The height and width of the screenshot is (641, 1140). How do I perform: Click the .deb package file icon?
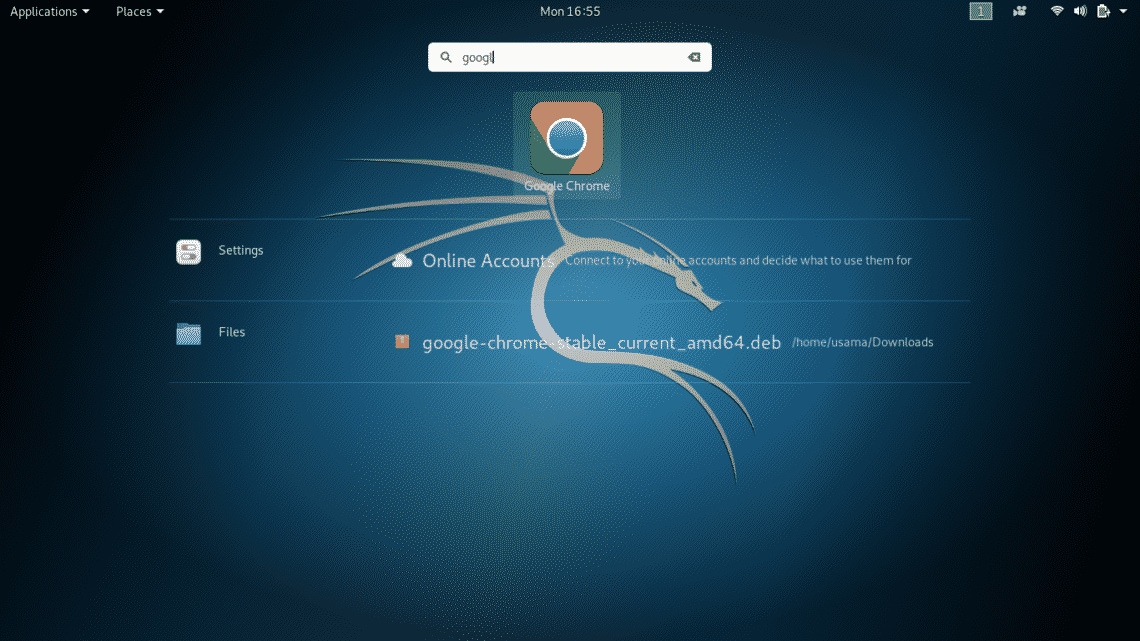(x=402, y=342)
